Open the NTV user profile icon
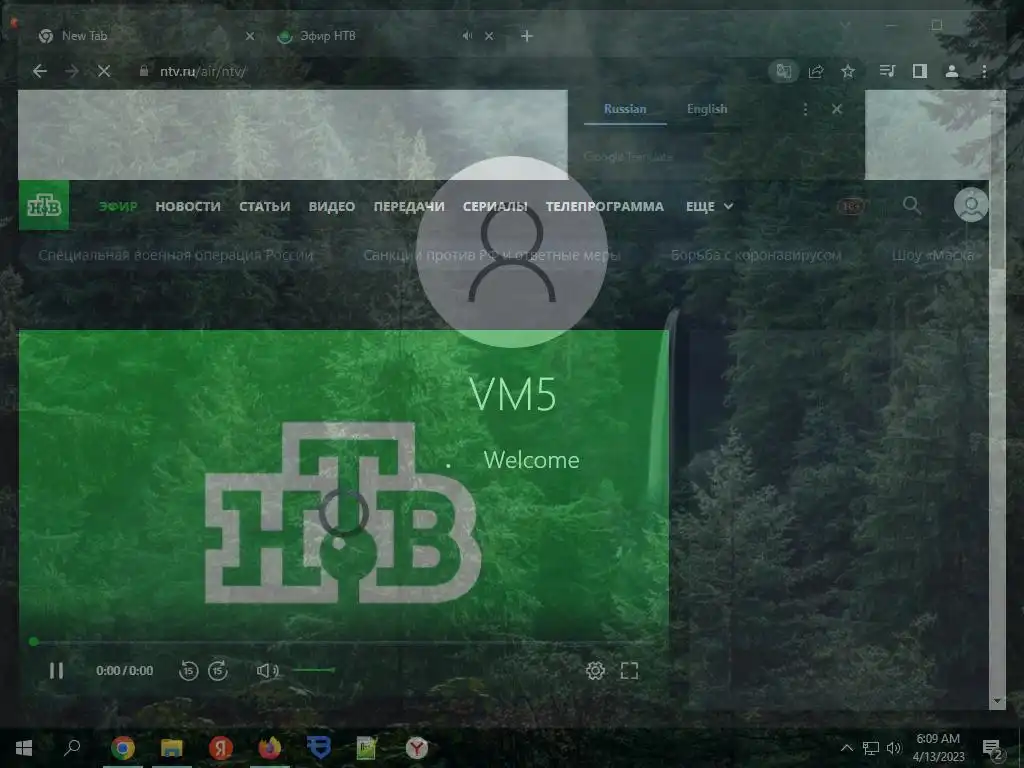The image size is (1024, 768). (x=970, y=205)
